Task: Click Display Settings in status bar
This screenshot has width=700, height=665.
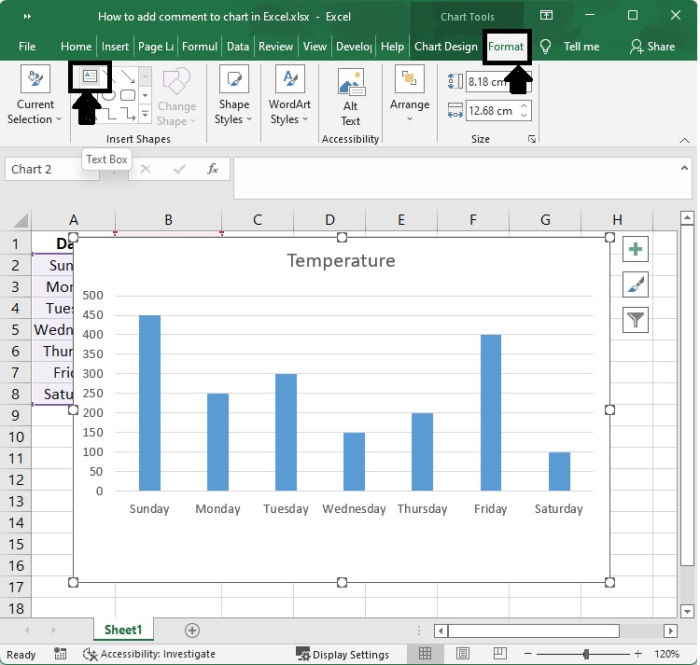Action: 342,654
